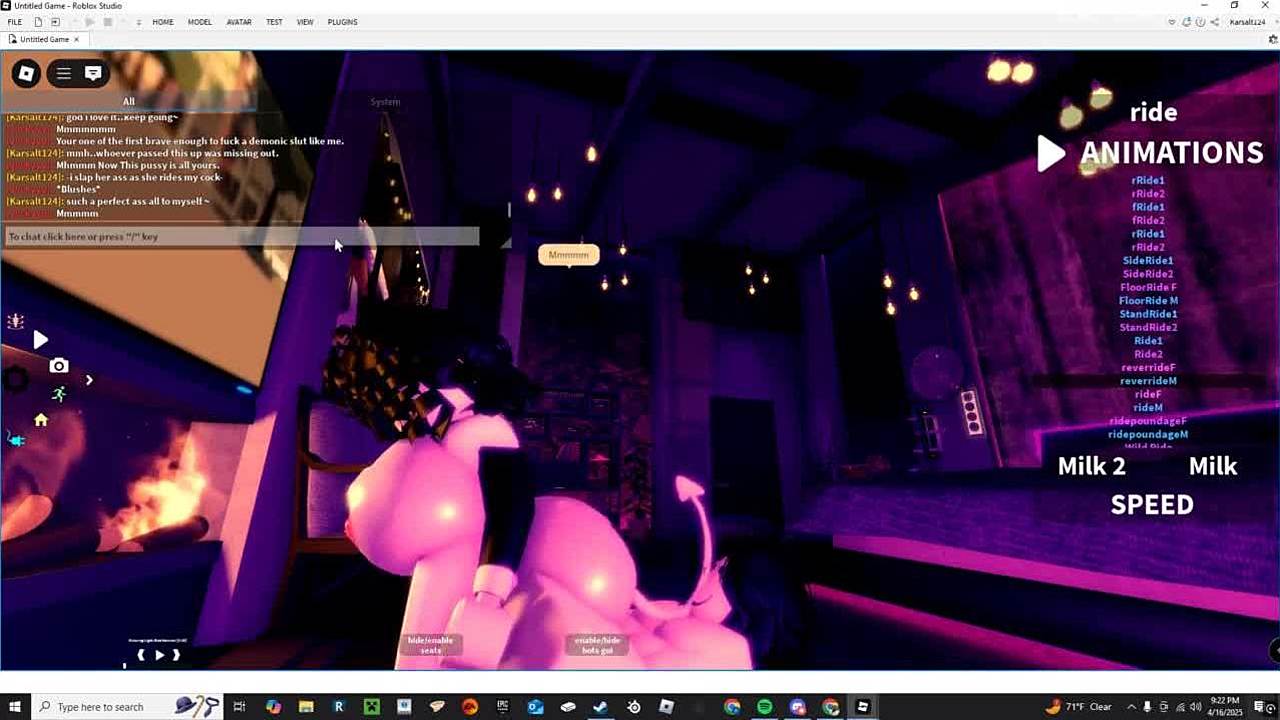
Task: Open Steam from the taskbar
Action: coord(601,707)
